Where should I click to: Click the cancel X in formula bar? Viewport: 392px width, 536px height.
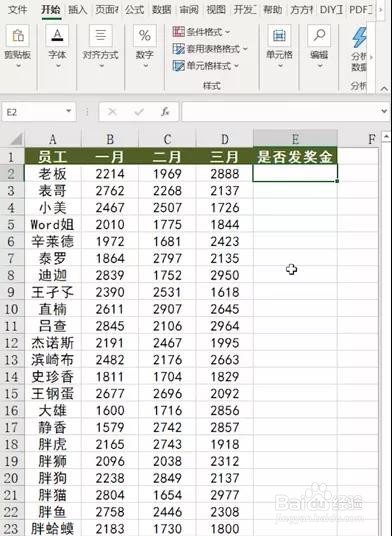[112, 111]
